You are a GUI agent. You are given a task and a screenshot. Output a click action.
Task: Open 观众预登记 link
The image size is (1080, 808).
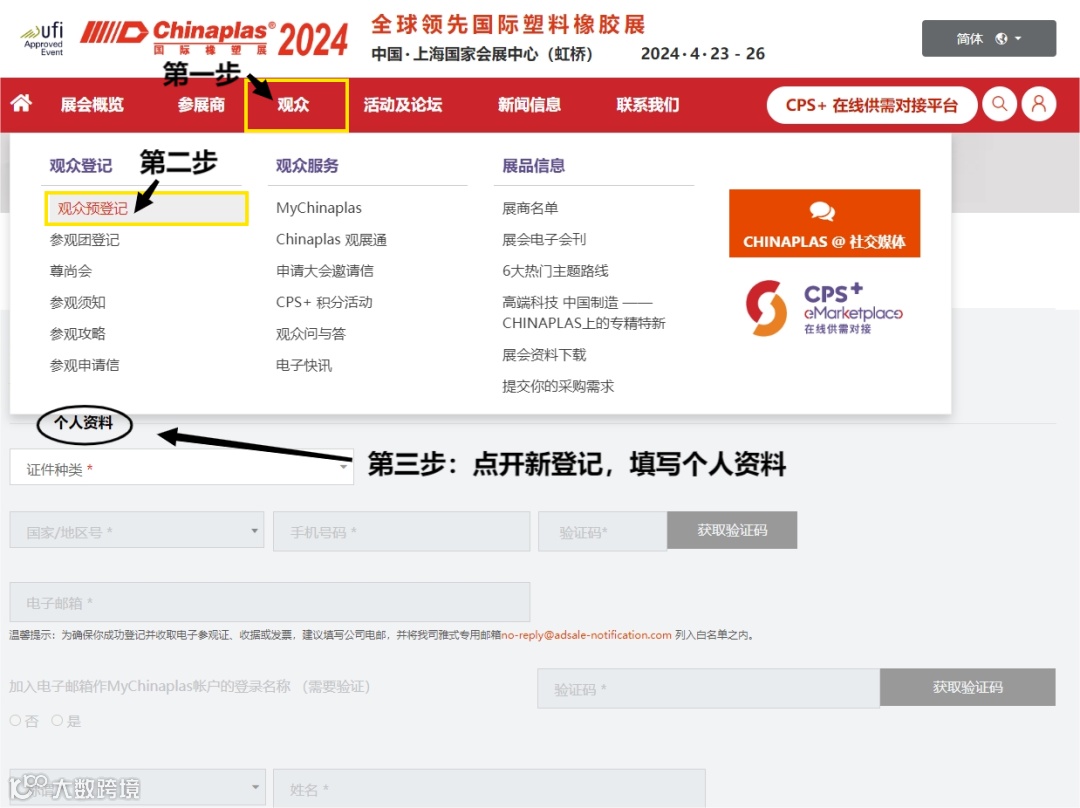92,208
